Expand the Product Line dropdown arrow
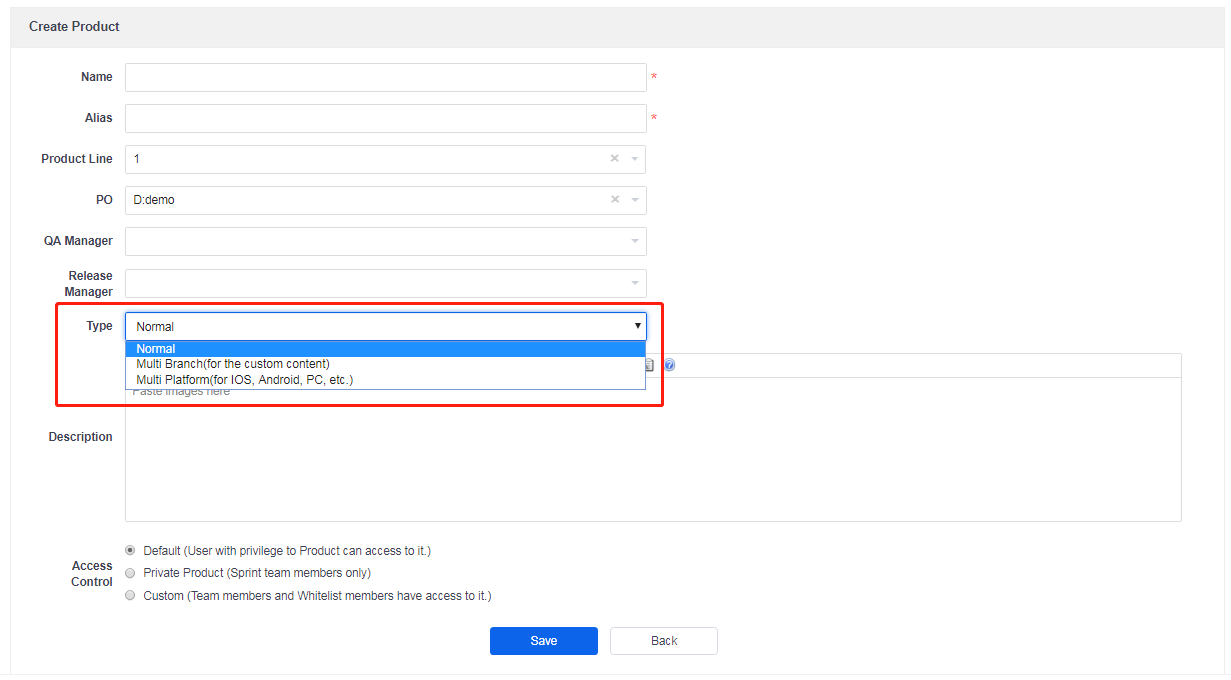The height and width of the screenshot is (680, 1231). click(x=635, y=159)
